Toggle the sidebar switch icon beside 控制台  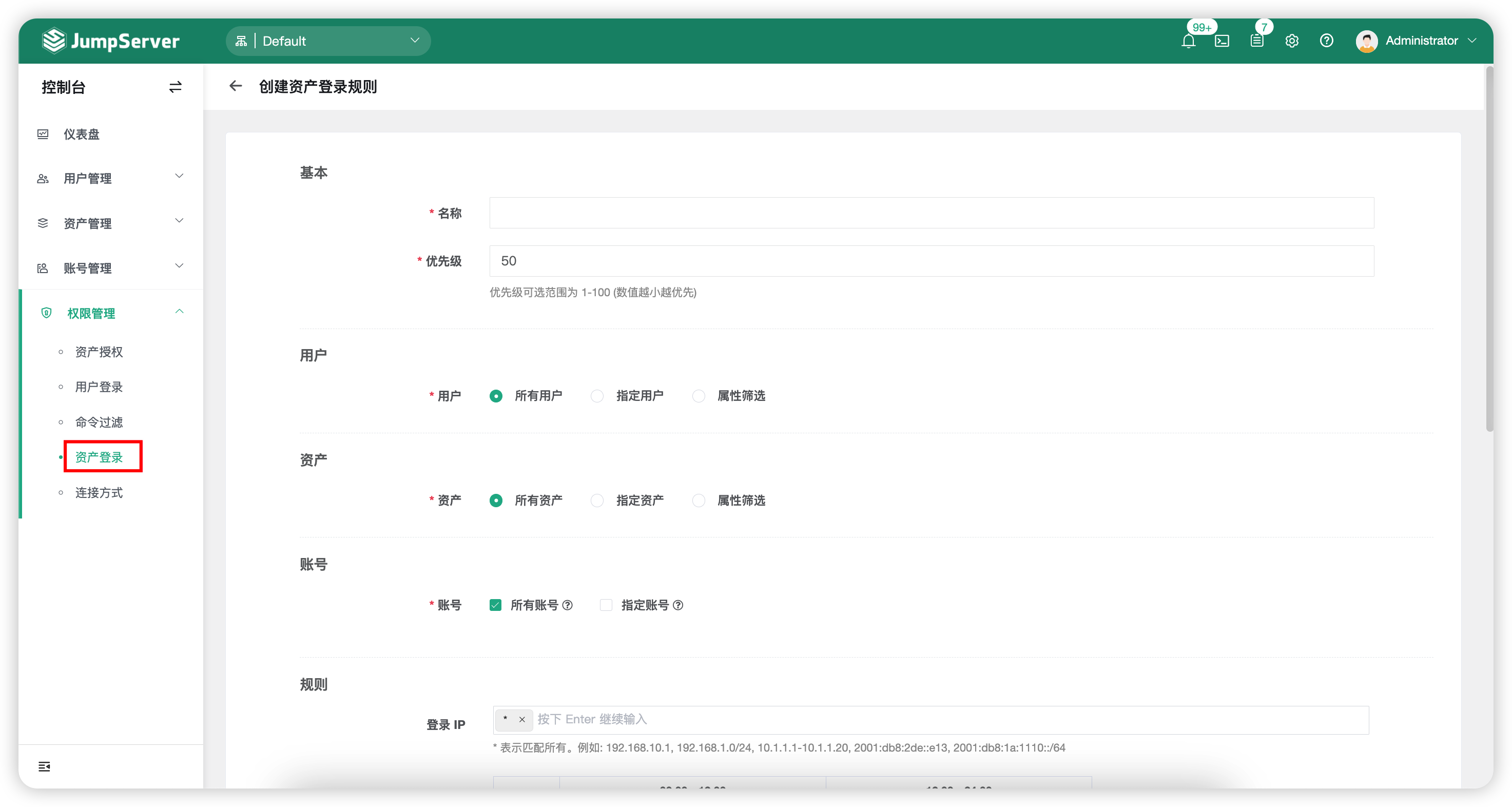click(175, 86)
